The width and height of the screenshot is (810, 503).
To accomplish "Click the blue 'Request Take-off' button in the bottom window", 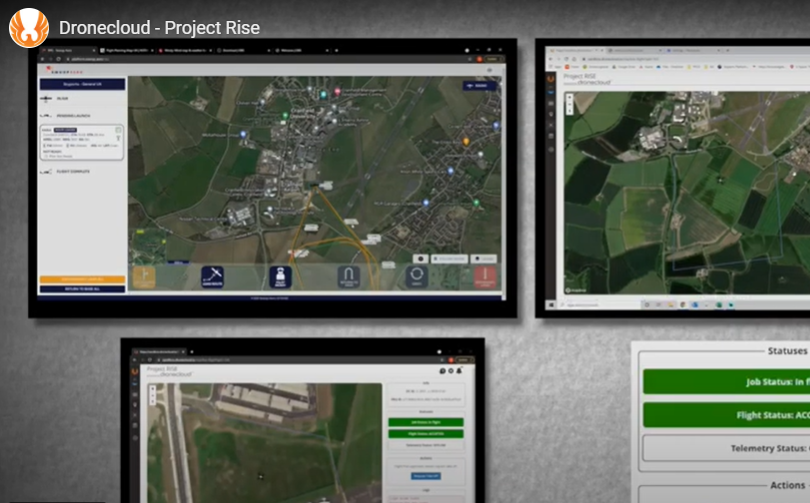I will 426,476.
